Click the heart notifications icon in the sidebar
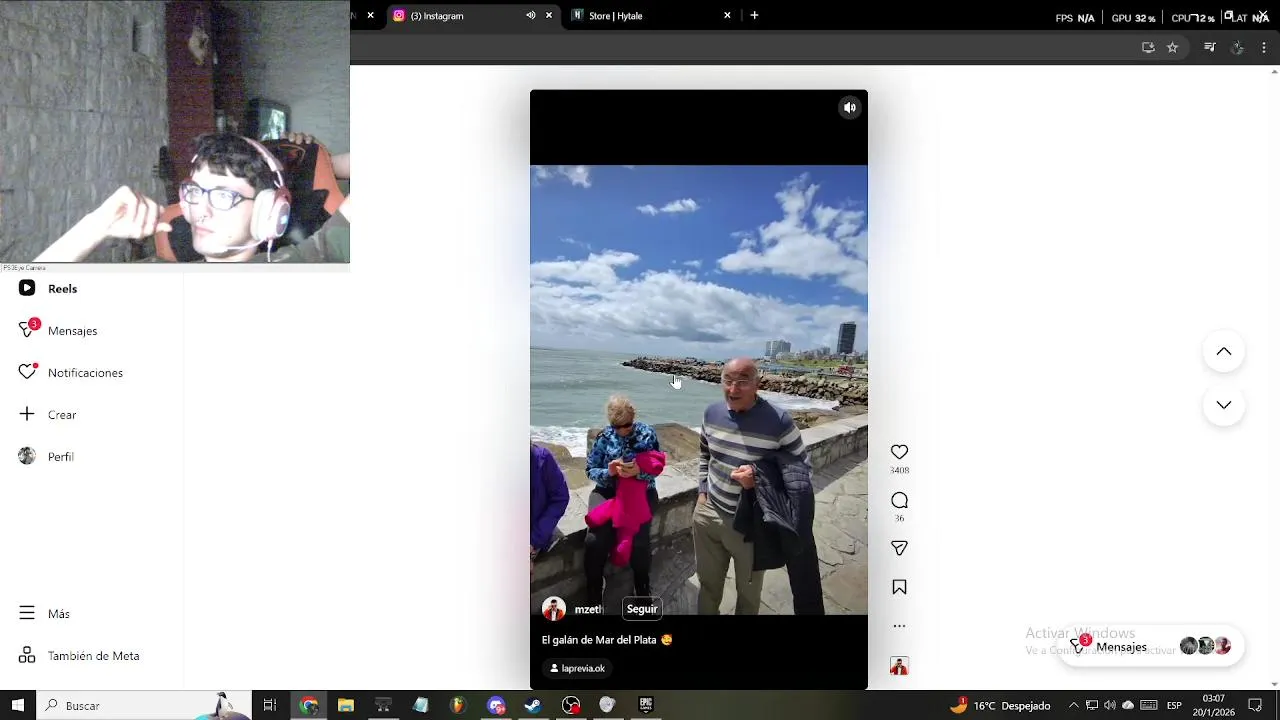 tap(27, 372)
